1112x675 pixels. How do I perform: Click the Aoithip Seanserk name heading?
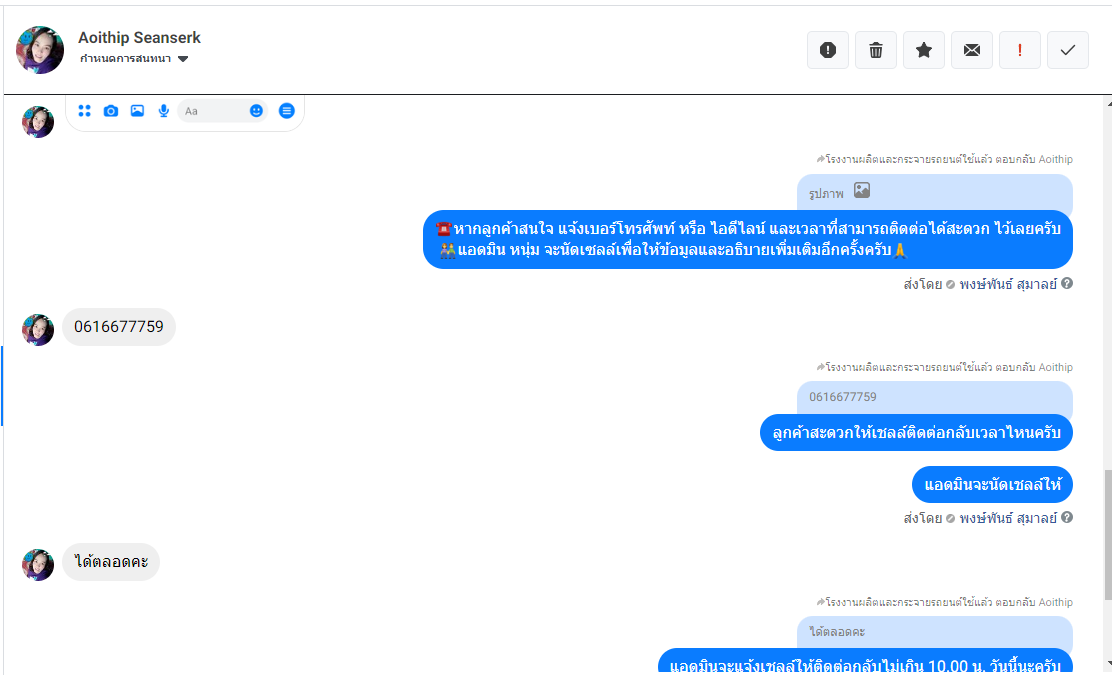(x=139, y=38)
